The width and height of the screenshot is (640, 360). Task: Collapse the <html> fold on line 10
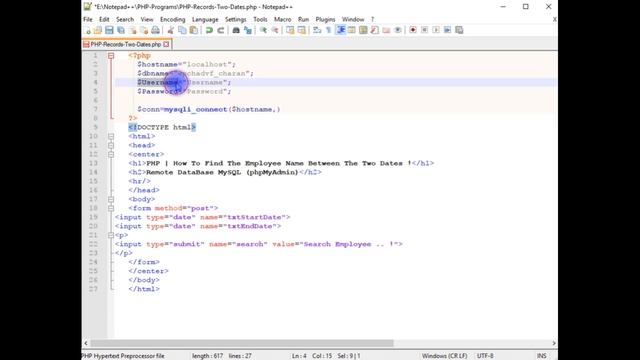111,136
